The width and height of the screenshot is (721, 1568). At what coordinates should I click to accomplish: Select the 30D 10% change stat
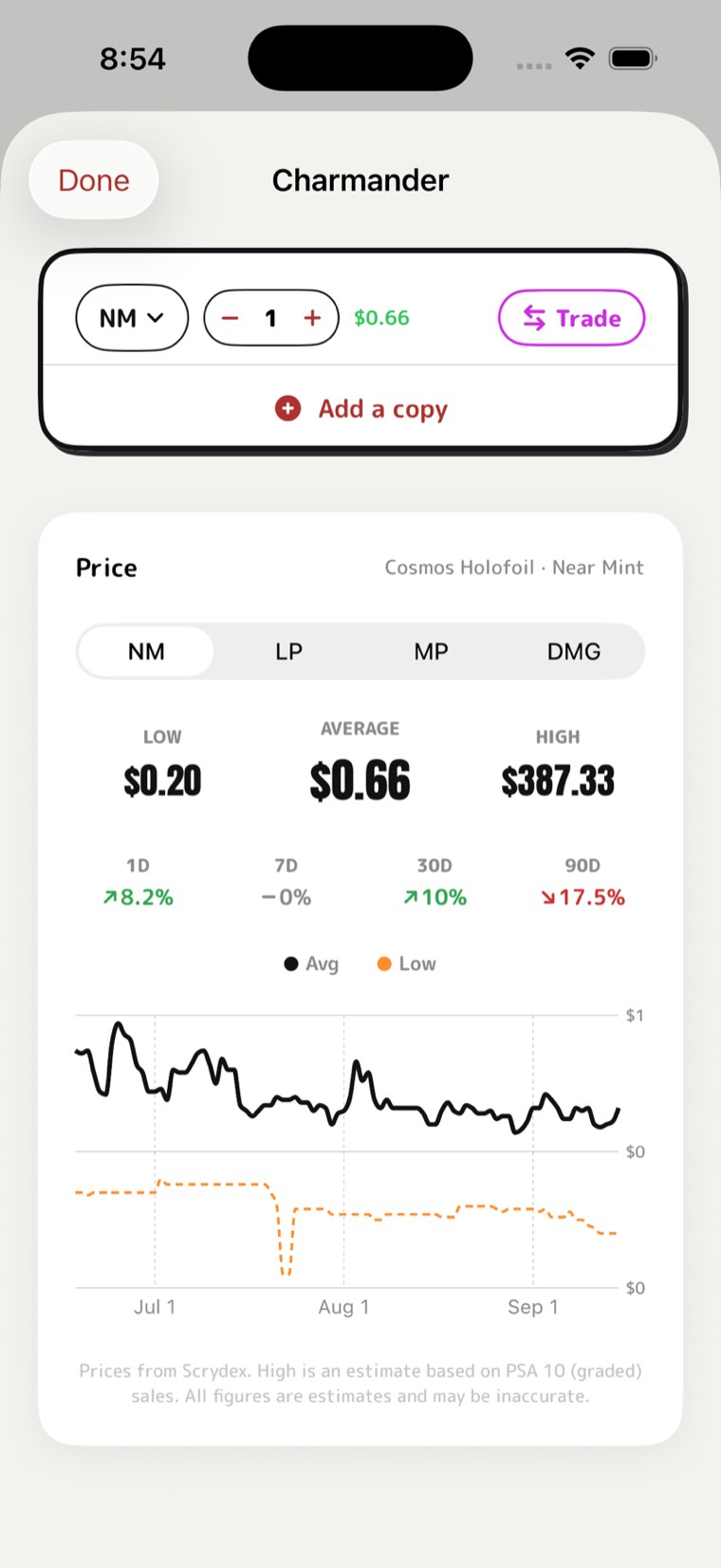(x=434, y=883)
